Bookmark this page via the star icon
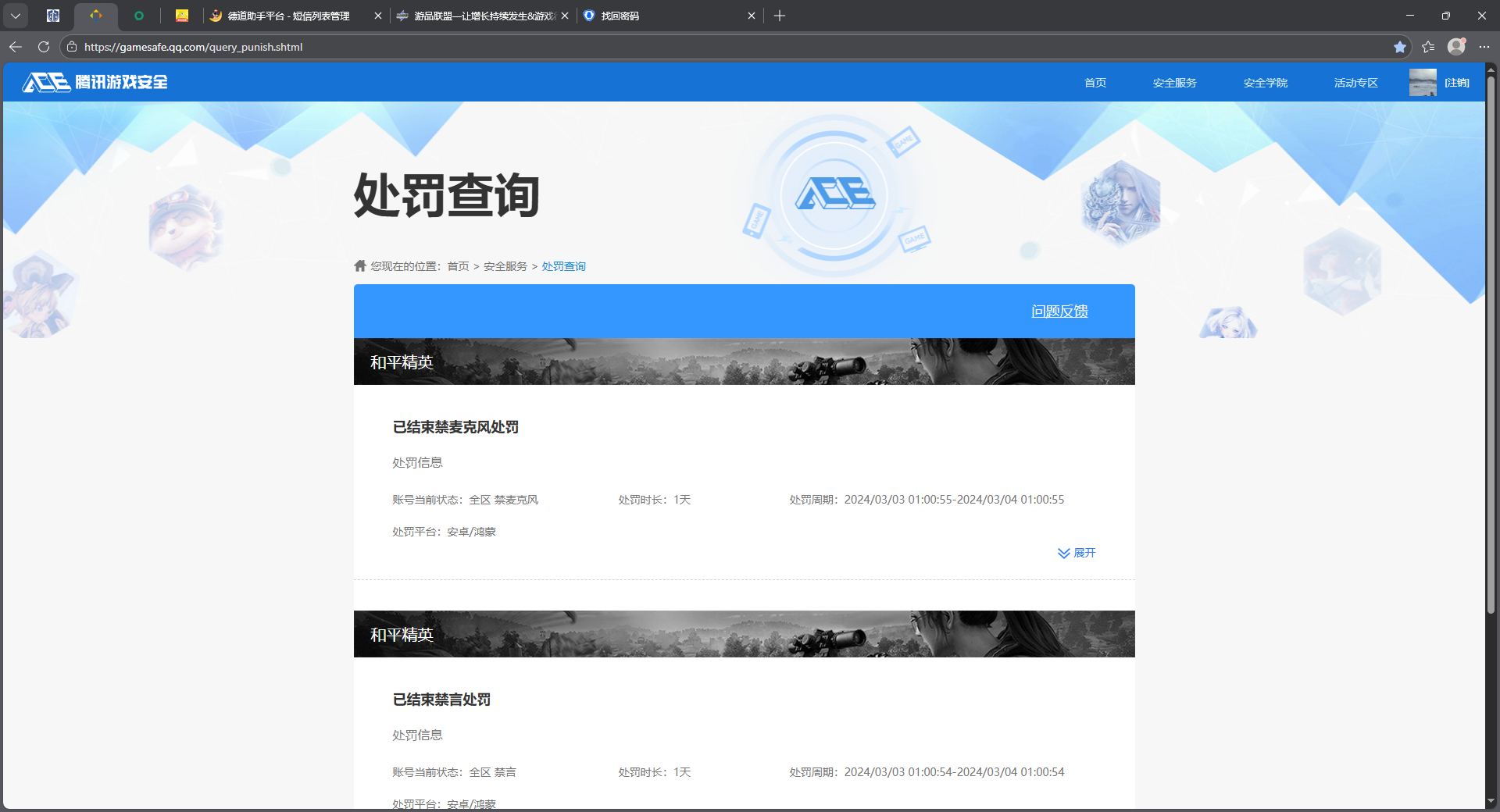 point(1400,47)
